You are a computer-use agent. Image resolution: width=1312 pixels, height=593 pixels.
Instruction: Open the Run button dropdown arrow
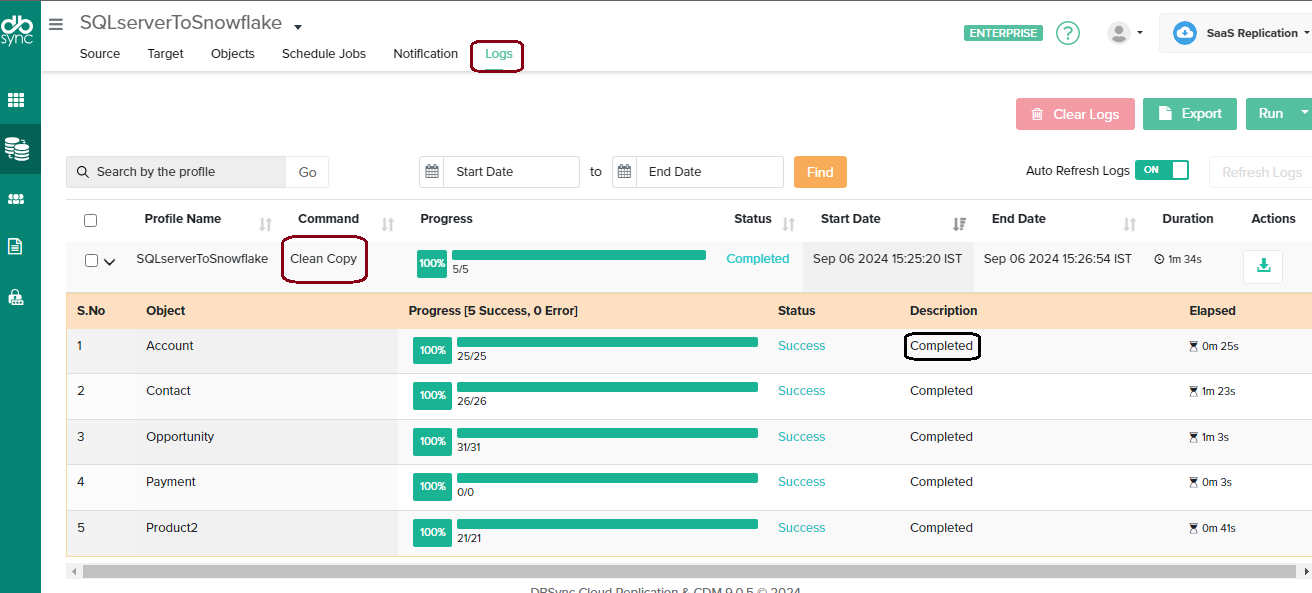1304,113
